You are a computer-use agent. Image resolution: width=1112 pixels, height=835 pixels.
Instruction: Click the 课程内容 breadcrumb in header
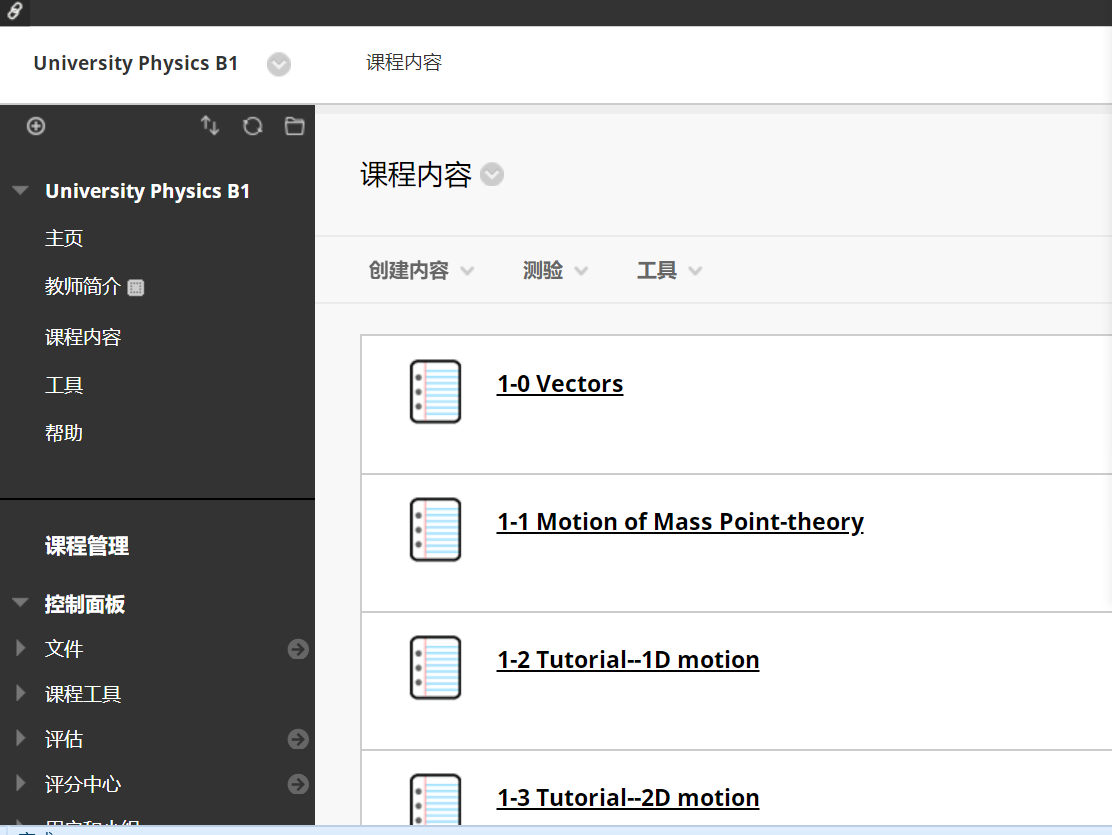[404, 63]
